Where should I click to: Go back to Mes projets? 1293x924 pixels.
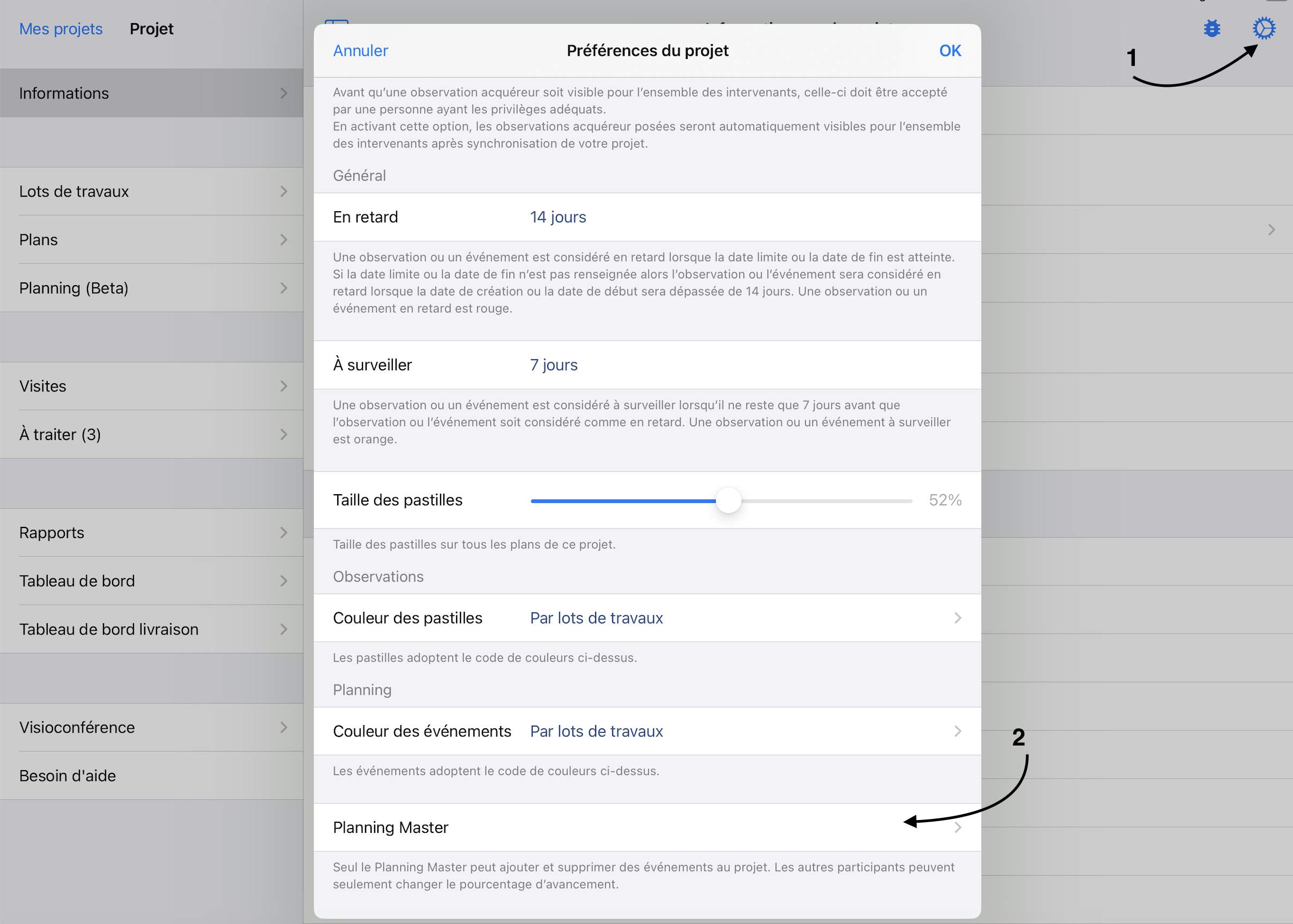(x=61, y=29)
